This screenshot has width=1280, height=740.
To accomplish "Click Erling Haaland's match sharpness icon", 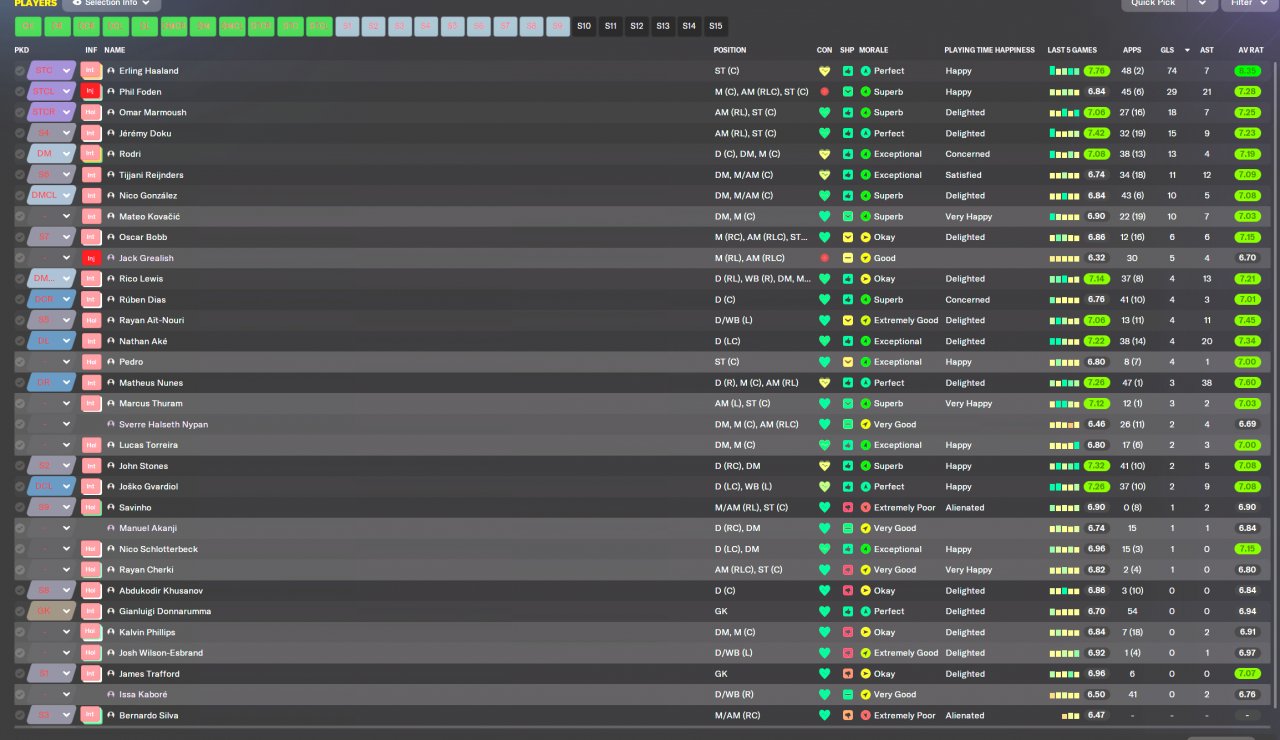I will (x=848, y=71).
